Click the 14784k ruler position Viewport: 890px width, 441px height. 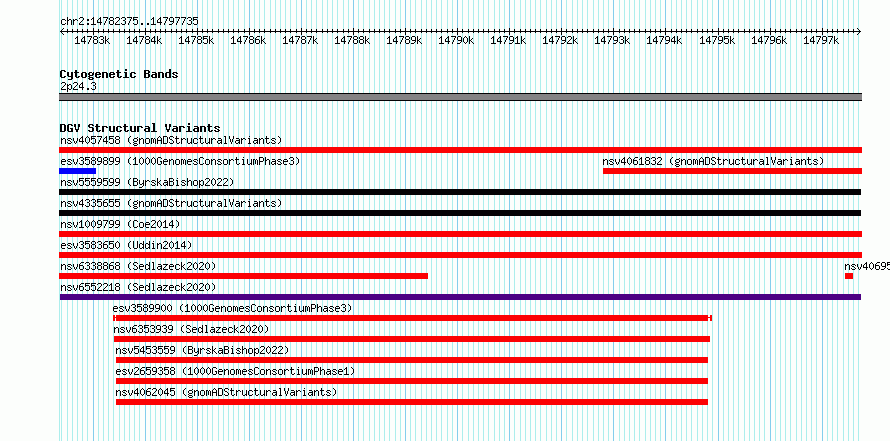144,40
